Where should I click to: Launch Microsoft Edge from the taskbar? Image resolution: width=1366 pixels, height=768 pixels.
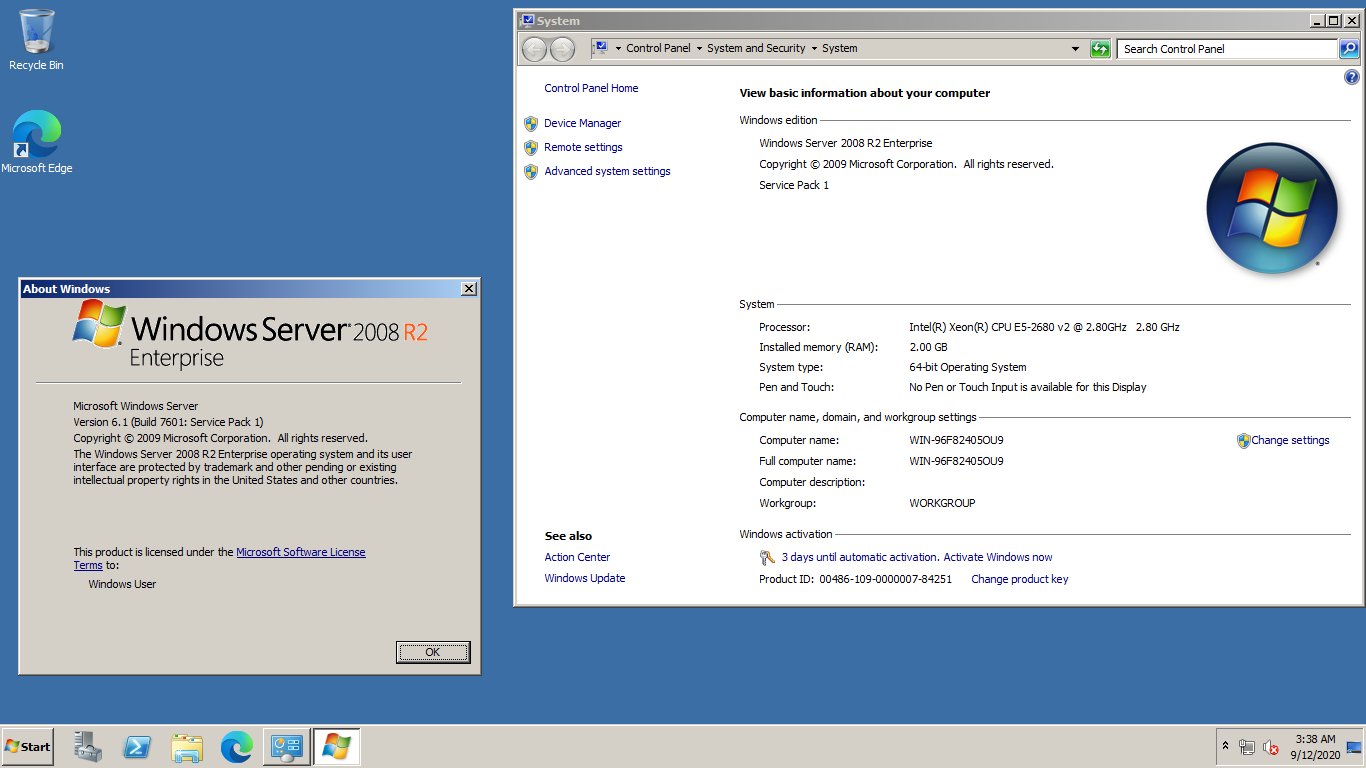(237, 746)
